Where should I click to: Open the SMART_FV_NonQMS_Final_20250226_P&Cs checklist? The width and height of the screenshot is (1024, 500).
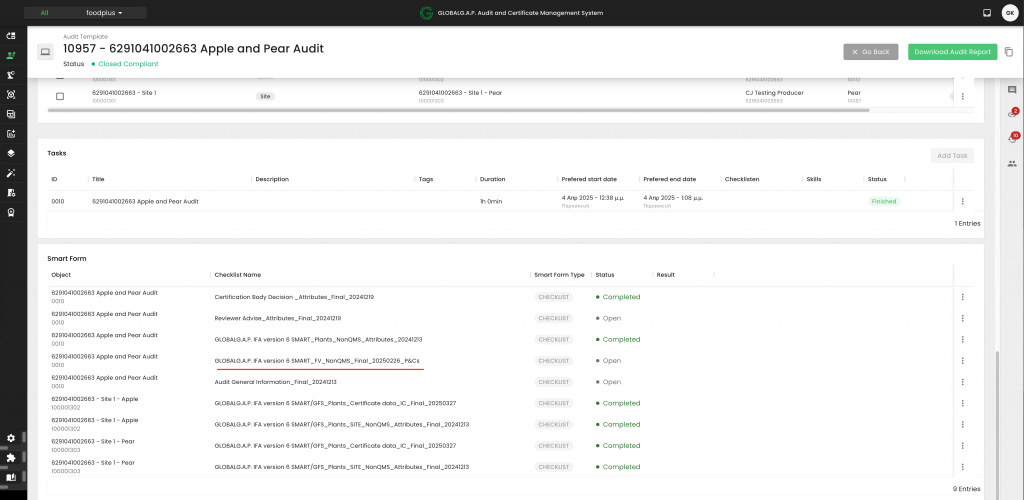click(319, 361)
